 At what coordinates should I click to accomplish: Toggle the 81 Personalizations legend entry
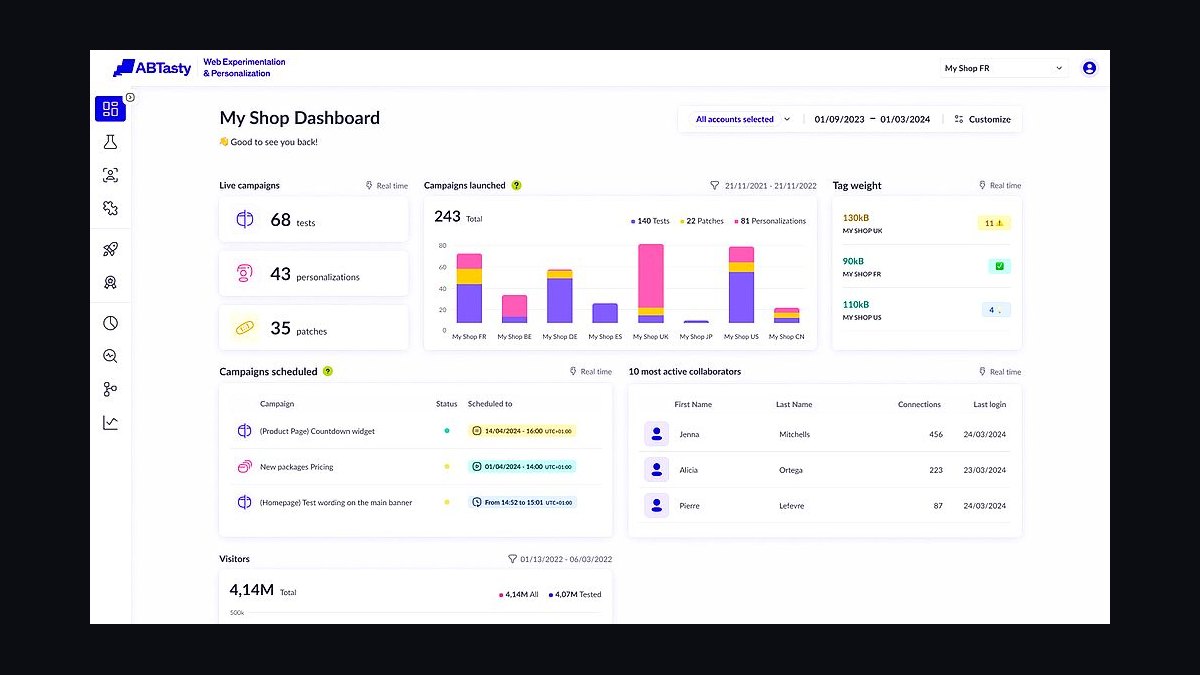pos(770,221)
